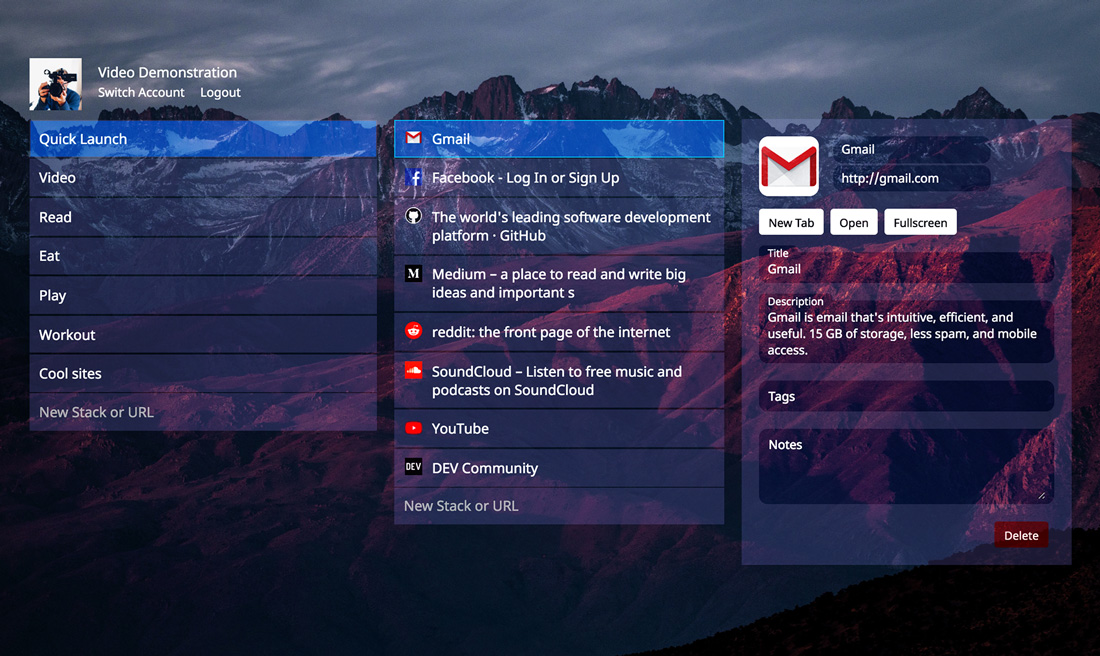The width and height of the screenshot is (1100, 656).
Task: Click the Gmail envelope icon in list
Action: 413,139
